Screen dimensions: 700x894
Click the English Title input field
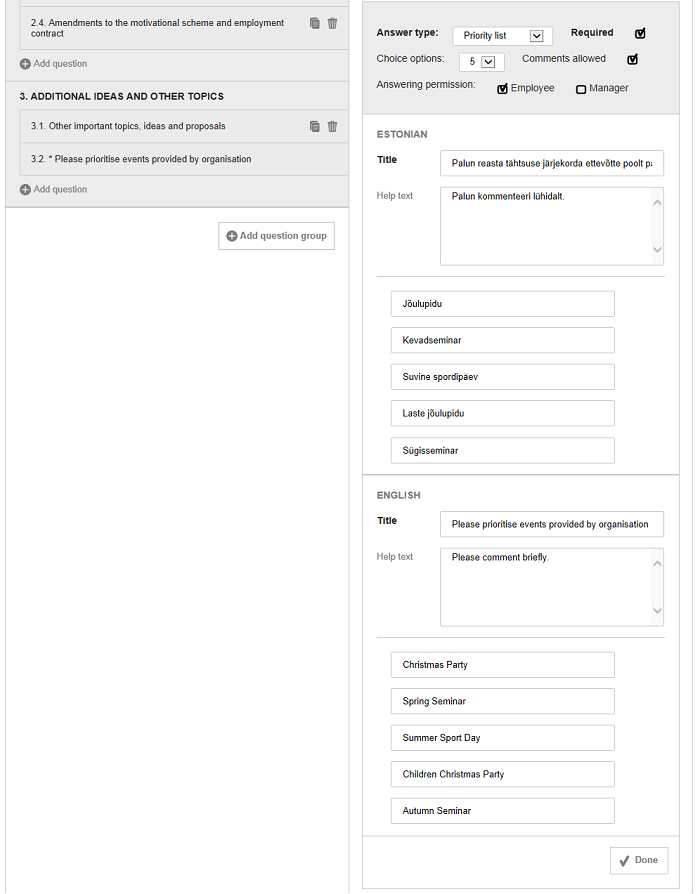(551, 524)
